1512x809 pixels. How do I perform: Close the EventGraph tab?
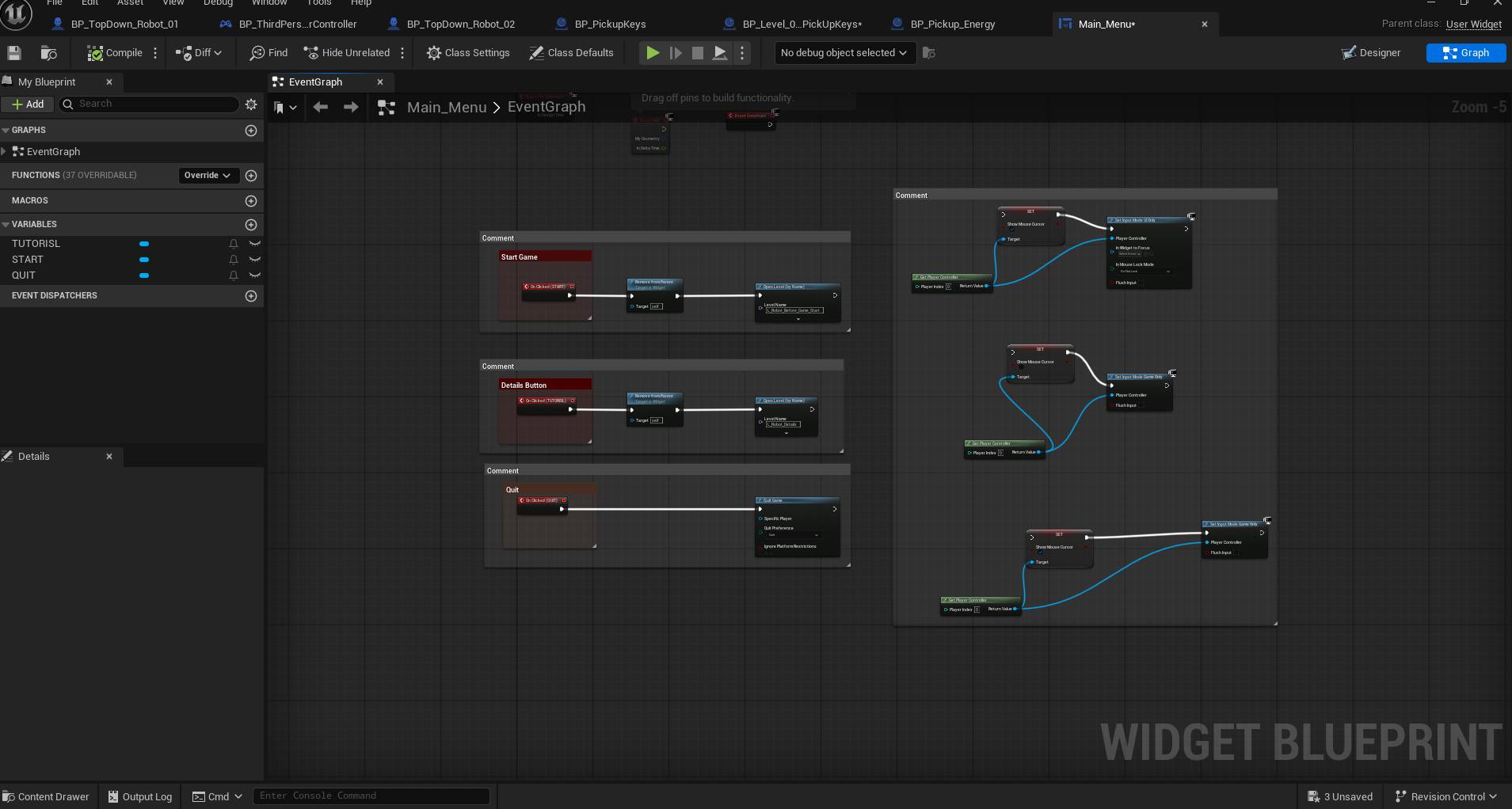pos(380,82)
